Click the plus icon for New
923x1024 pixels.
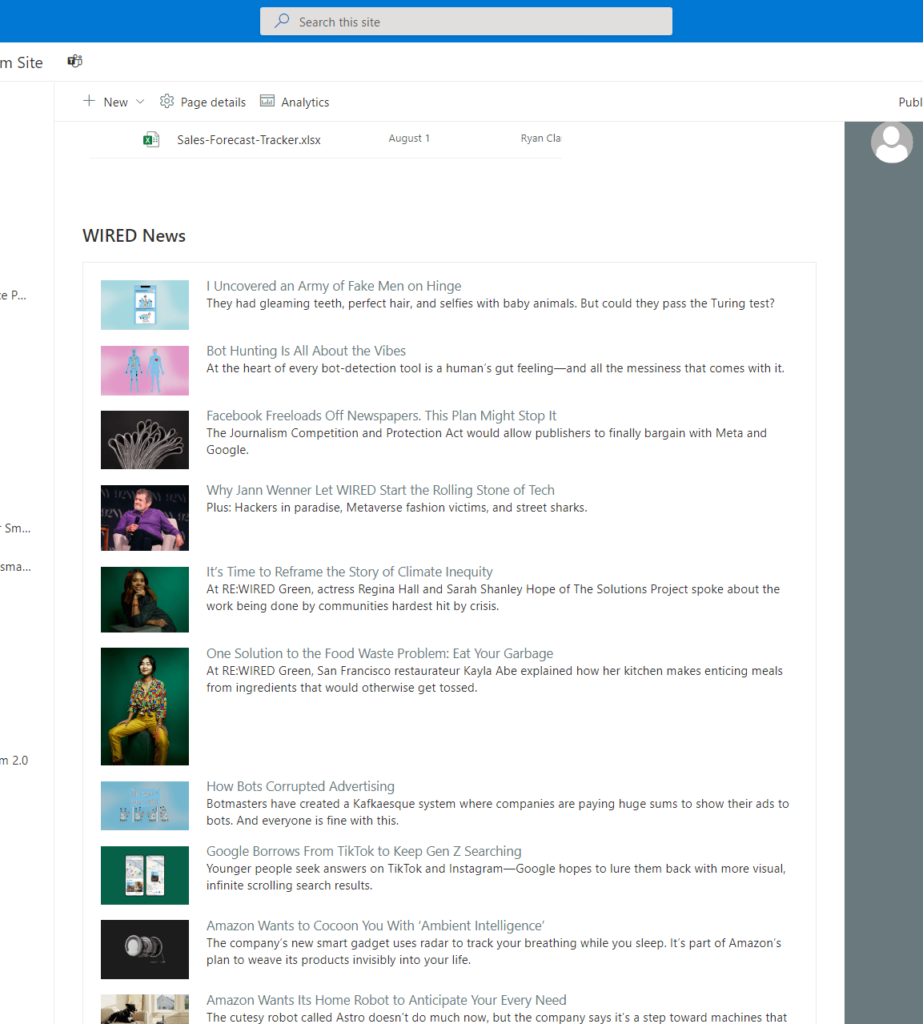pyautogui.click(x=89, y=101)
